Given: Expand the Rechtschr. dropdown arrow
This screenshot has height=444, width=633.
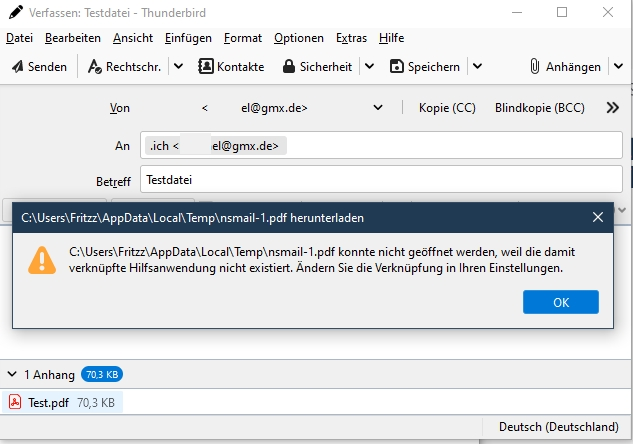Looking at the screenshot, I should coord(177,67).
